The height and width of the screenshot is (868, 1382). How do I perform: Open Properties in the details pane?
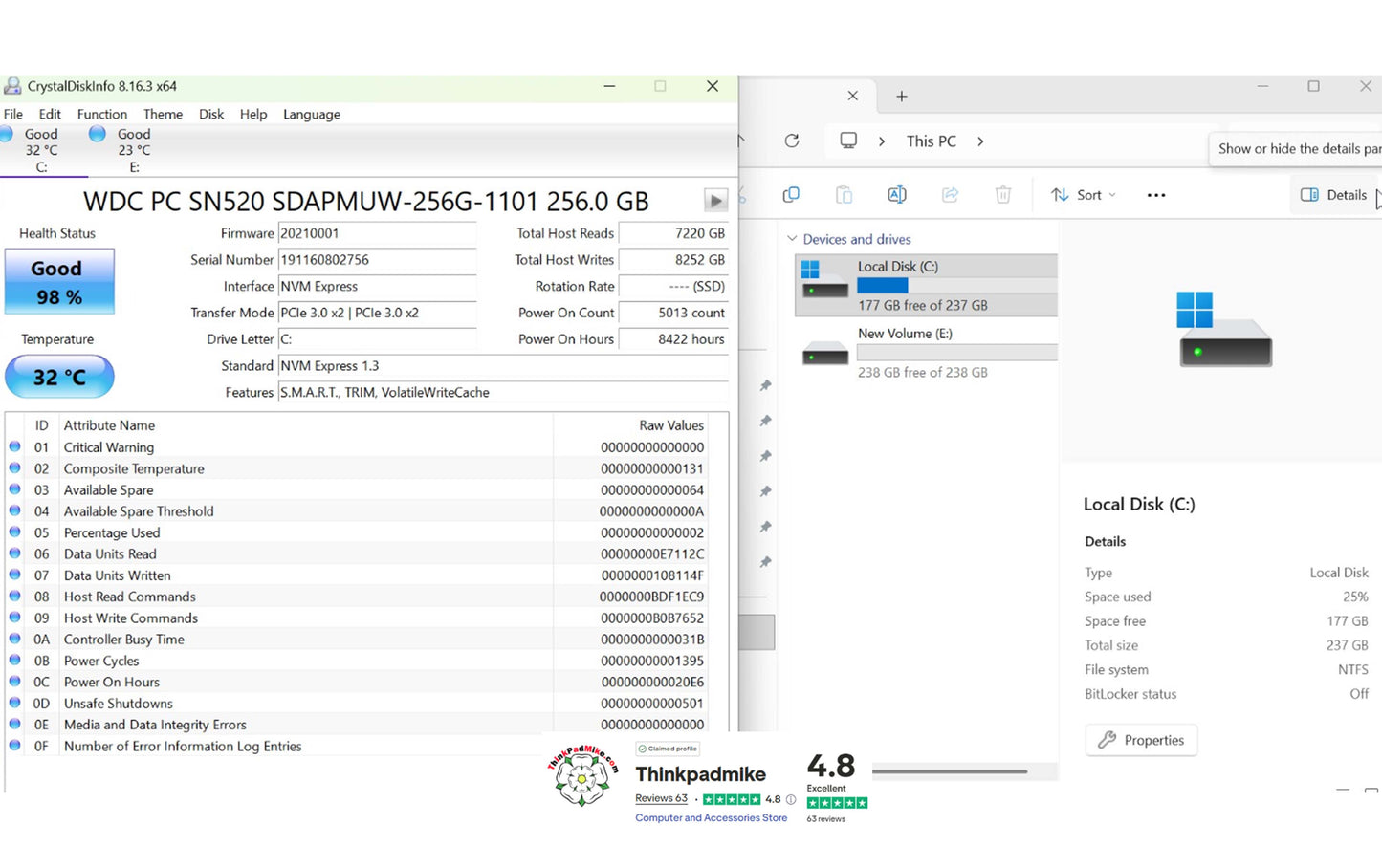(x=1141, y=740)
